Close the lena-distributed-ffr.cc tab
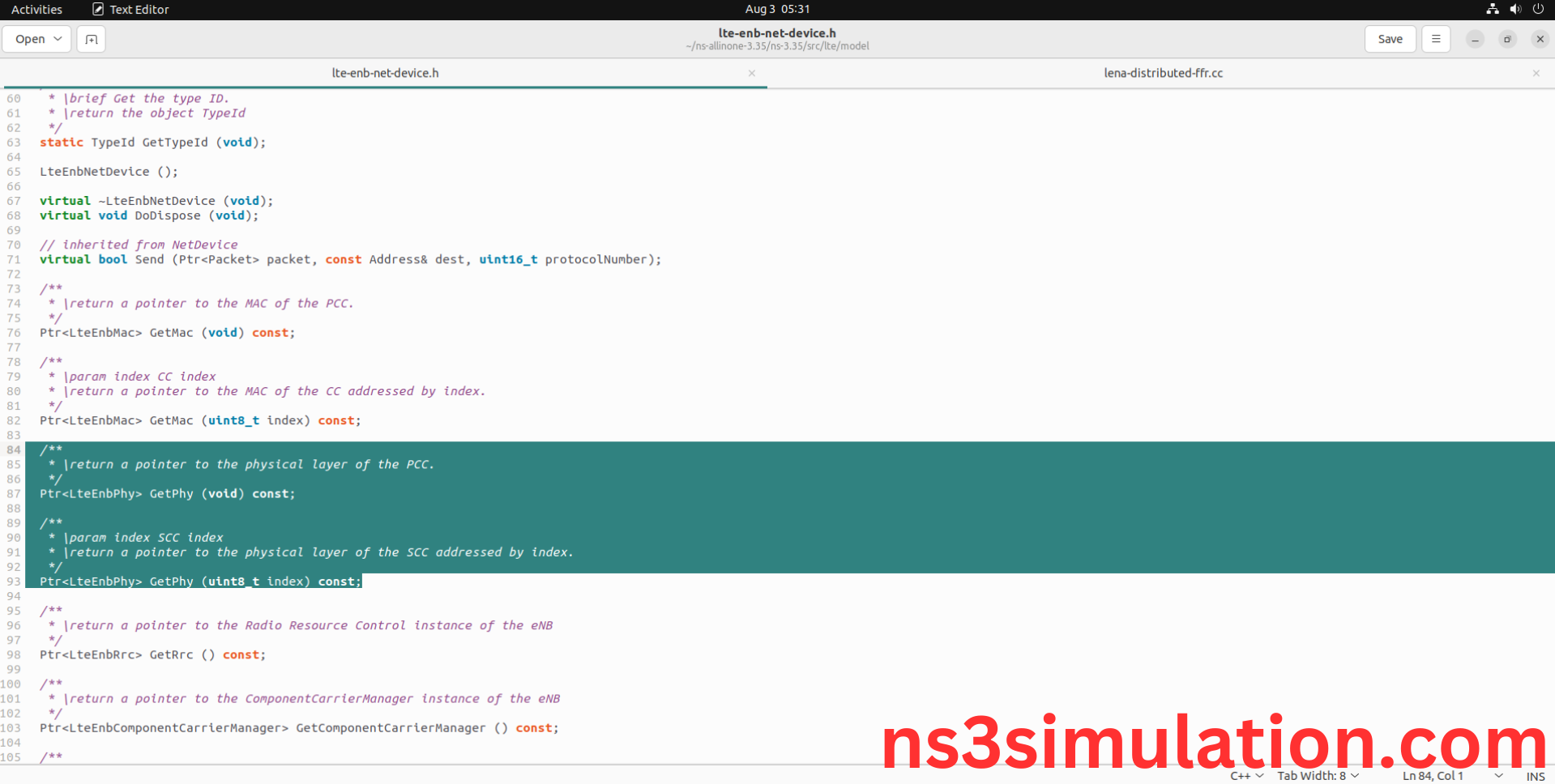1555x784 pixels. (x=1536, y=73)
